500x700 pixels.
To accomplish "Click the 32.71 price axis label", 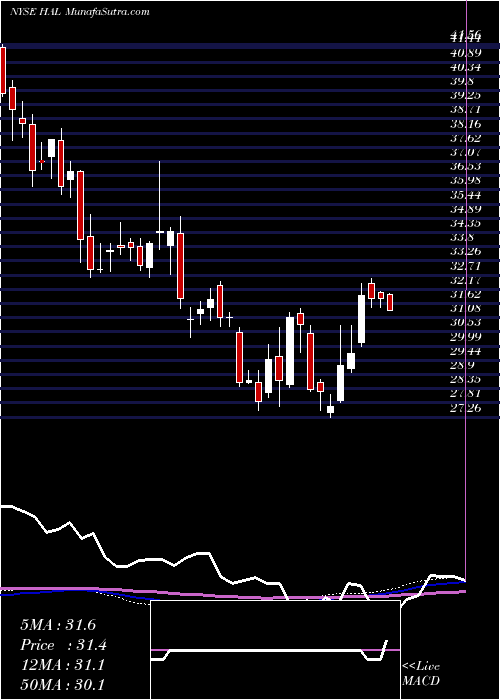I will (466, 266).
